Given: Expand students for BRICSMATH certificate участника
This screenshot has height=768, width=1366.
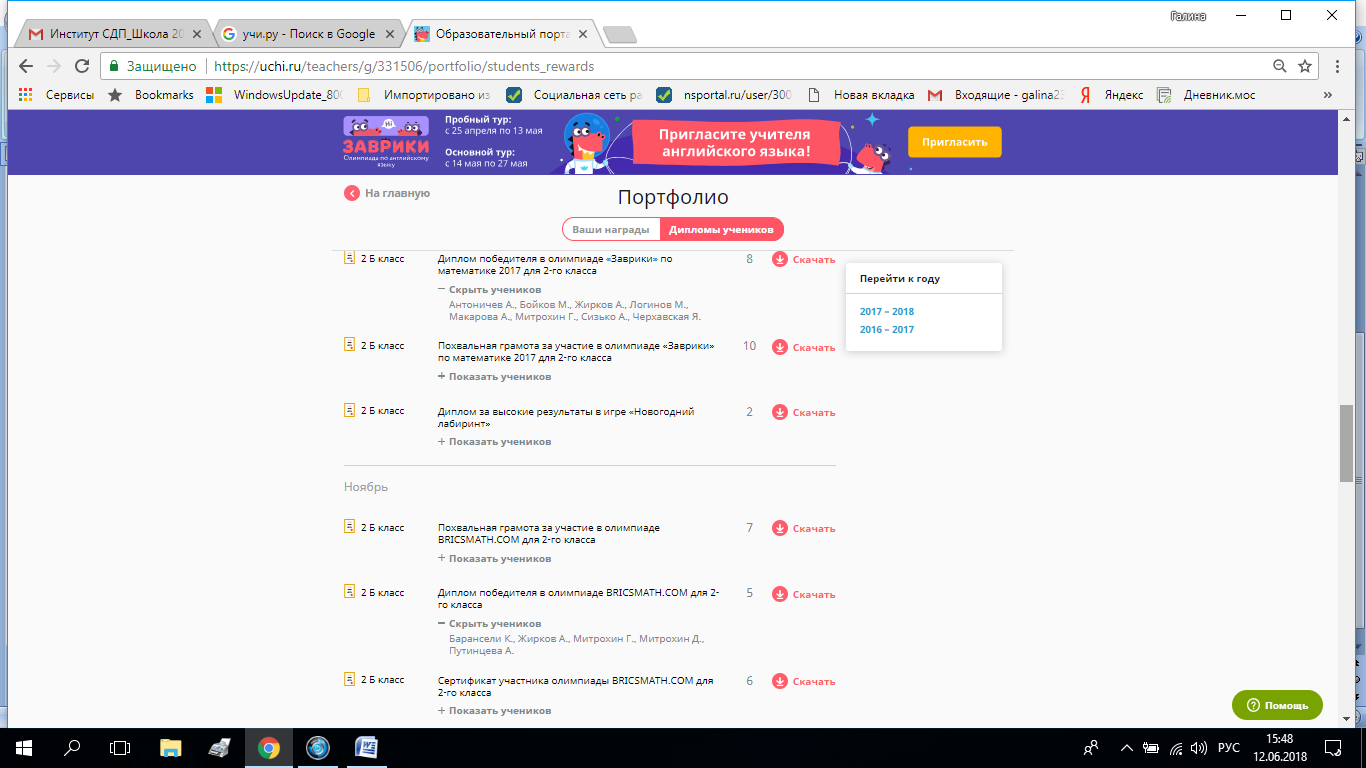Looking at the screenshot, I should 494,711.
